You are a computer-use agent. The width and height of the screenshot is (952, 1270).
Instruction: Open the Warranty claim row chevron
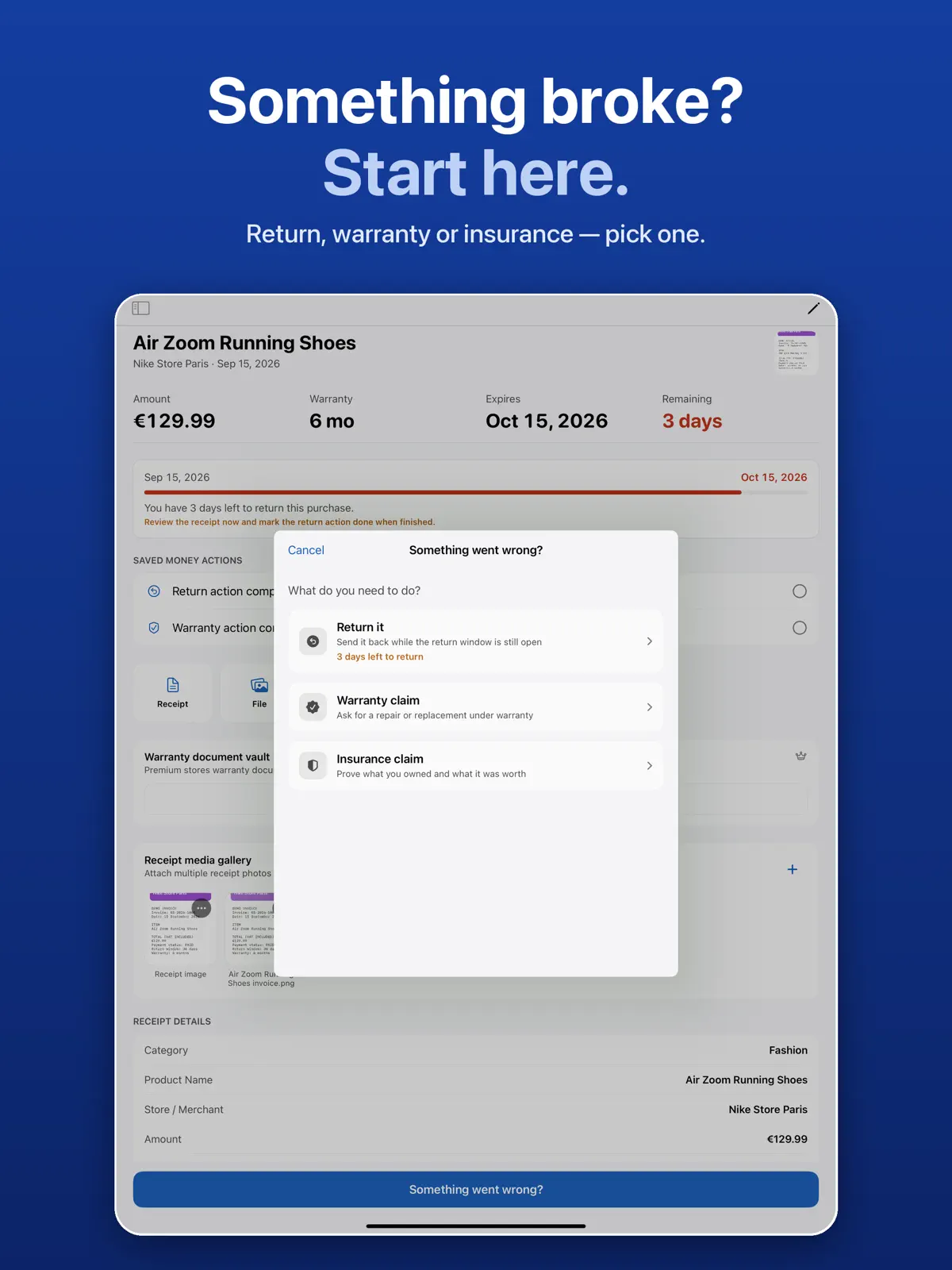coord(650,707)
